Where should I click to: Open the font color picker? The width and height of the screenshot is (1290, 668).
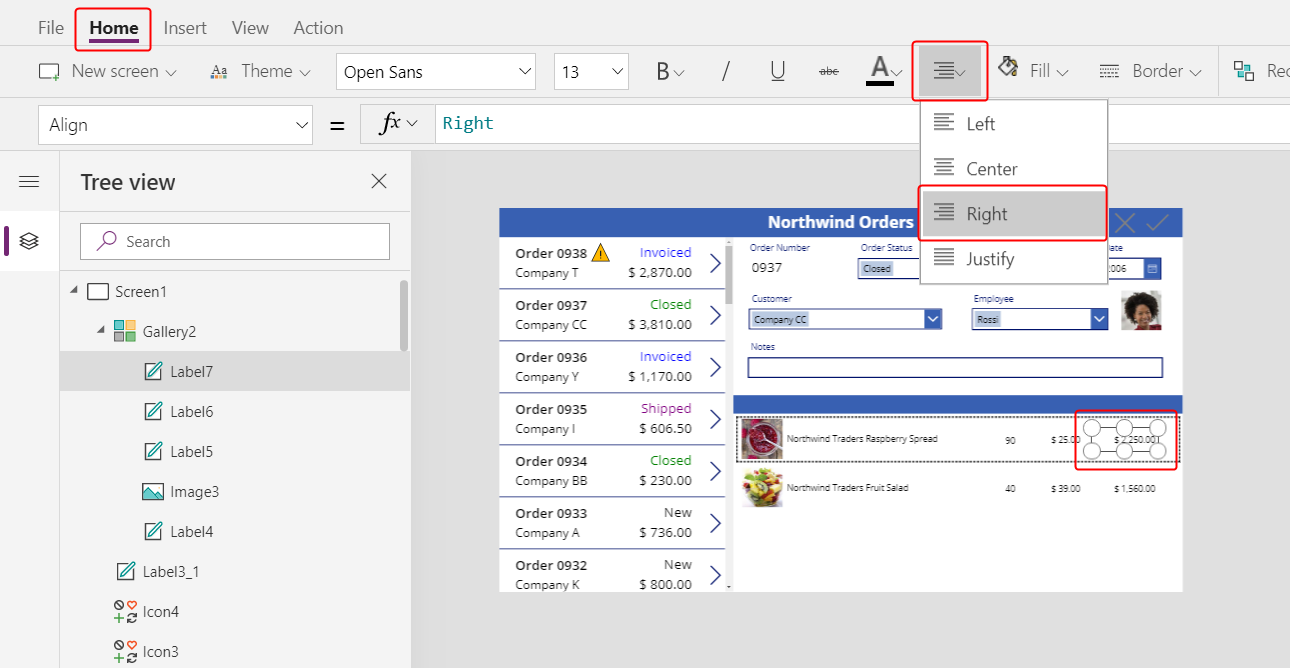point(884,71)
